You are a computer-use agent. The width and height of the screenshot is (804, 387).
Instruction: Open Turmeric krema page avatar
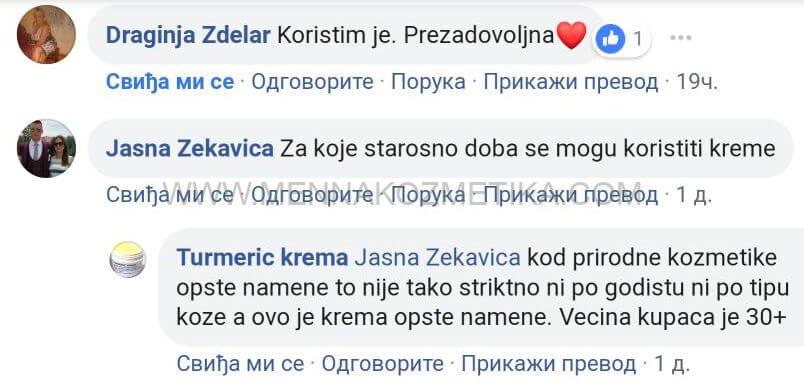(128, 259)
